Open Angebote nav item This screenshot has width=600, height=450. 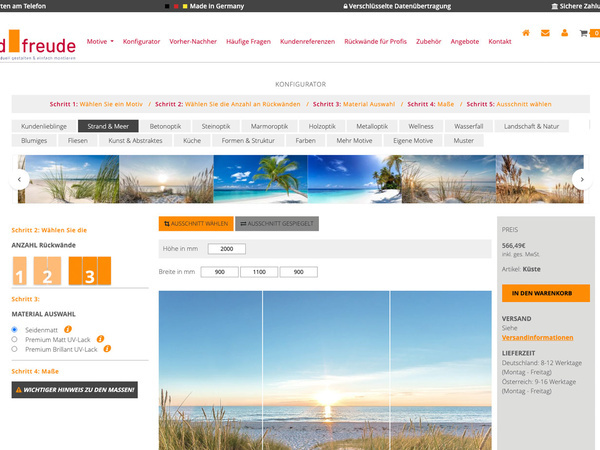coord(465,41)
